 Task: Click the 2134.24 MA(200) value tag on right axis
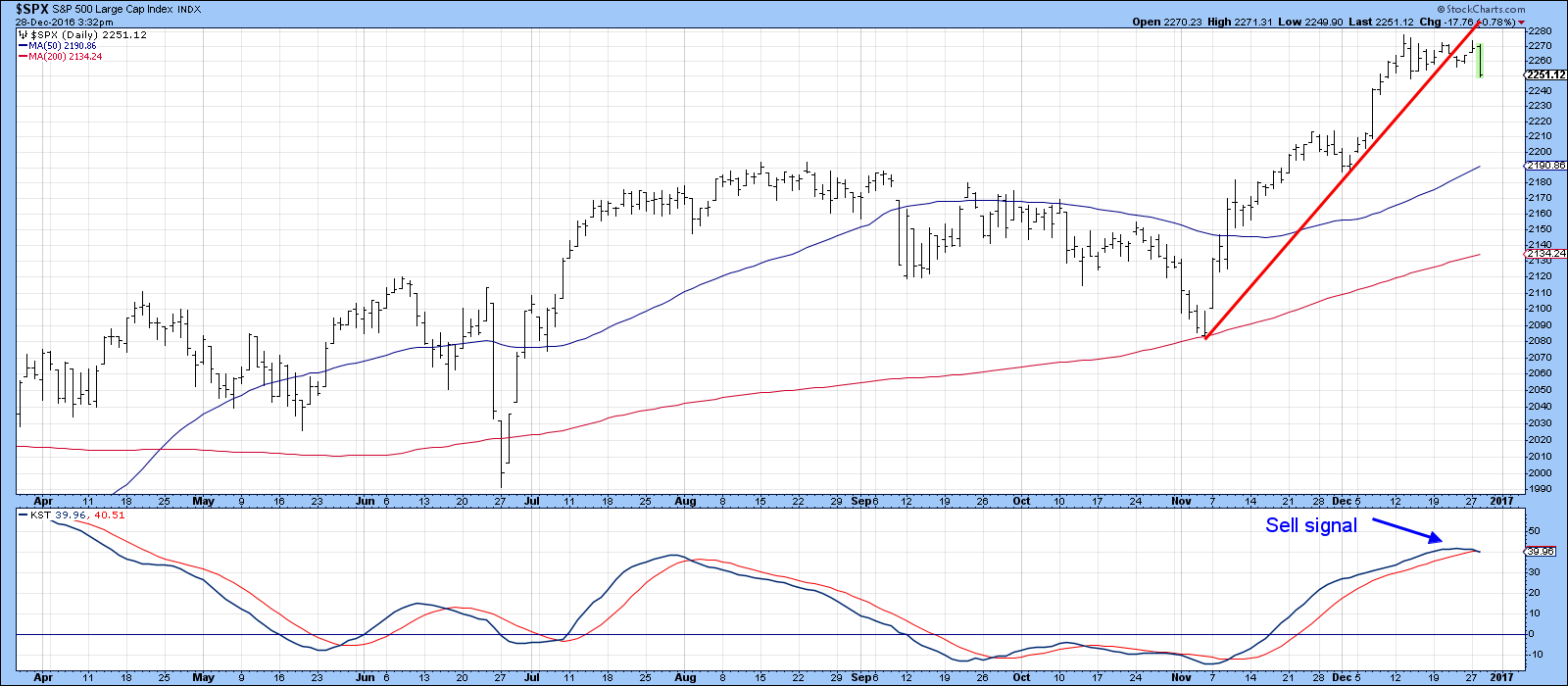pyautogui.click(x=1545, y=254)
